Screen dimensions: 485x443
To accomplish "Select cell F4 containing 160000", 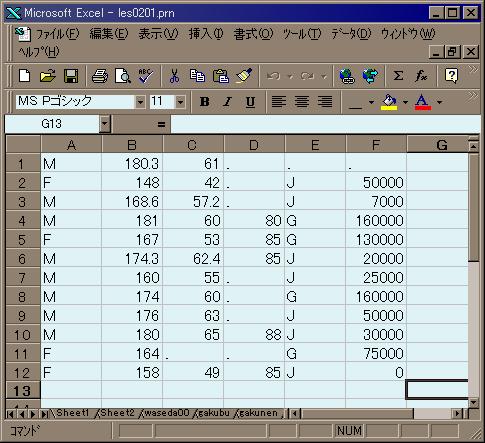I will [376, 221].
